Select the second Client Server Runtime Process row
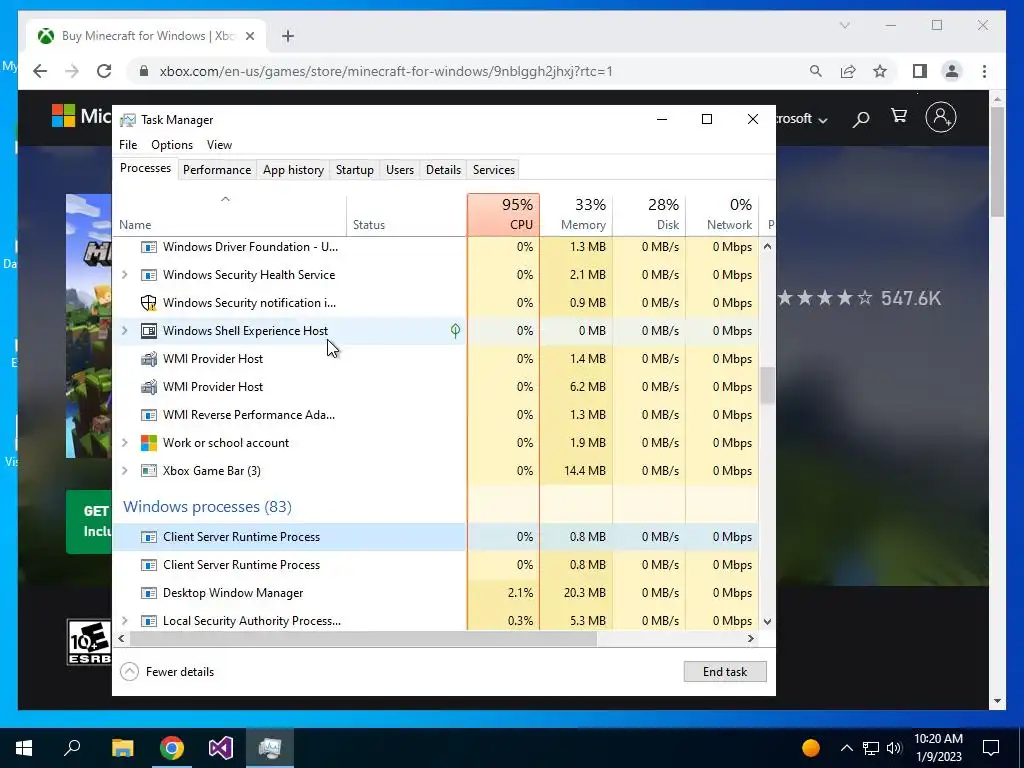 coord(436,565)
